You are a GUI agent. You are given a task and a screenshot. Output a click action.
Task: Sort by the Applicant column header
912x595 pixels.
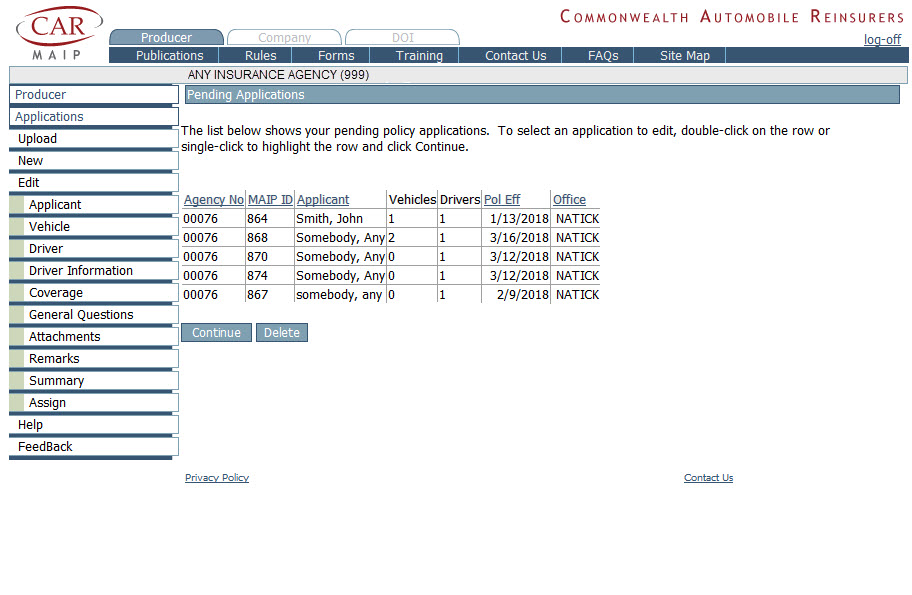pos(323,200)
